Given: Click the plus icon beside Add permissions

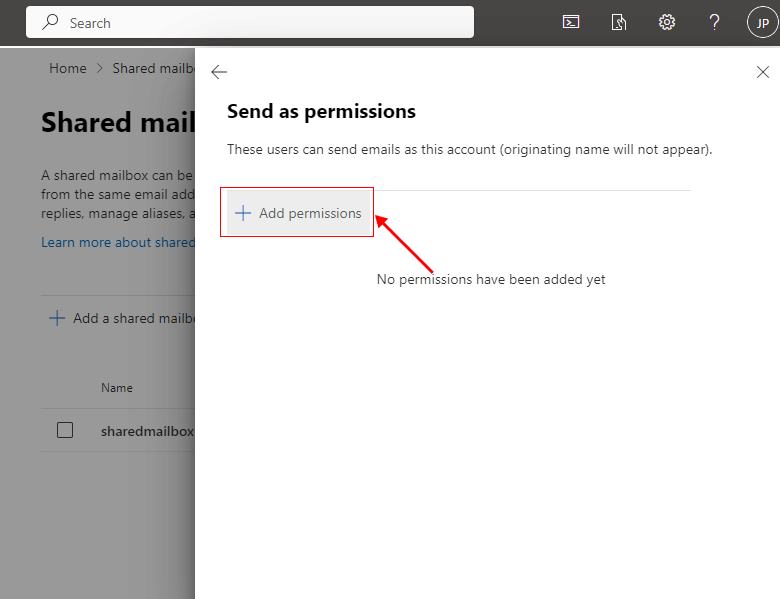Looking at the screenshot, I should (243, 213).
